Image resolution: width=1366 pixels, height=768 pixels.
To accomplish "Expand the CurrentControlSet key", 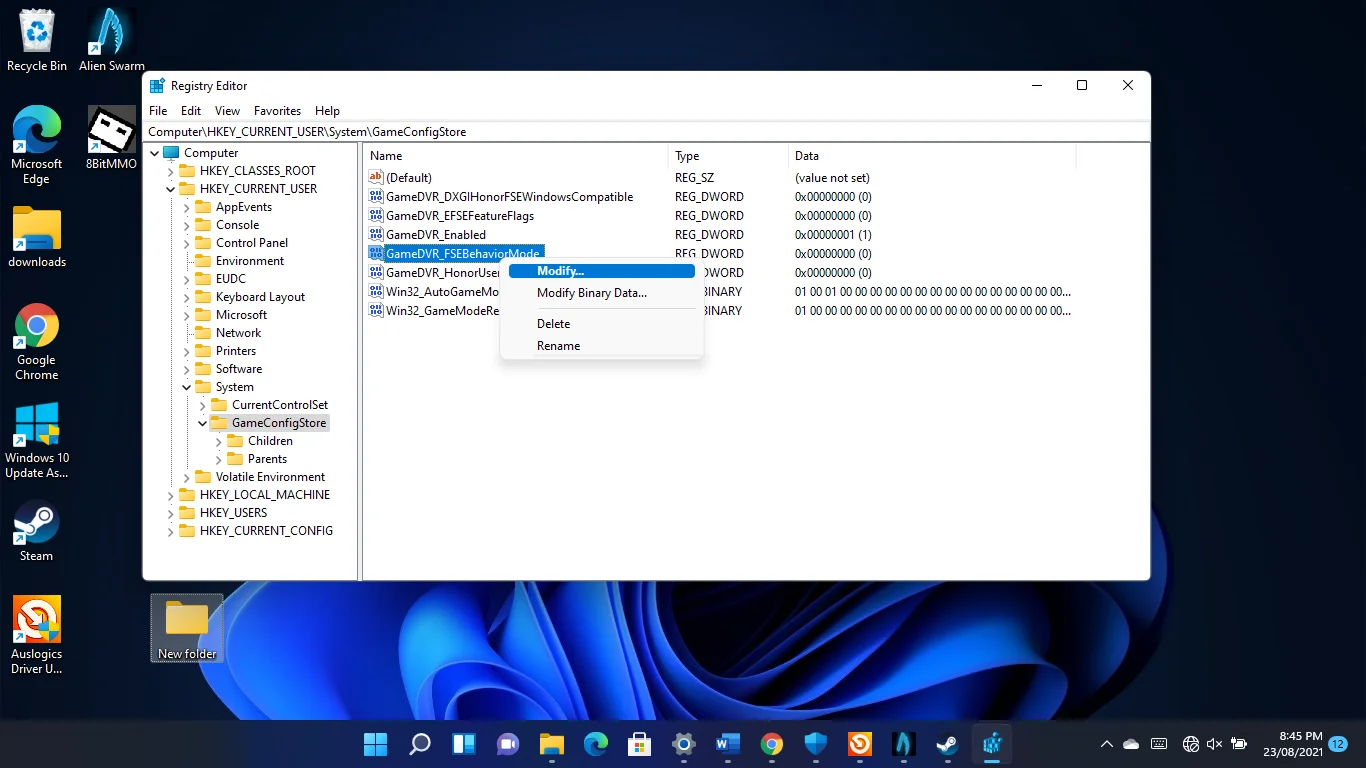I will [x=202, y=405].
